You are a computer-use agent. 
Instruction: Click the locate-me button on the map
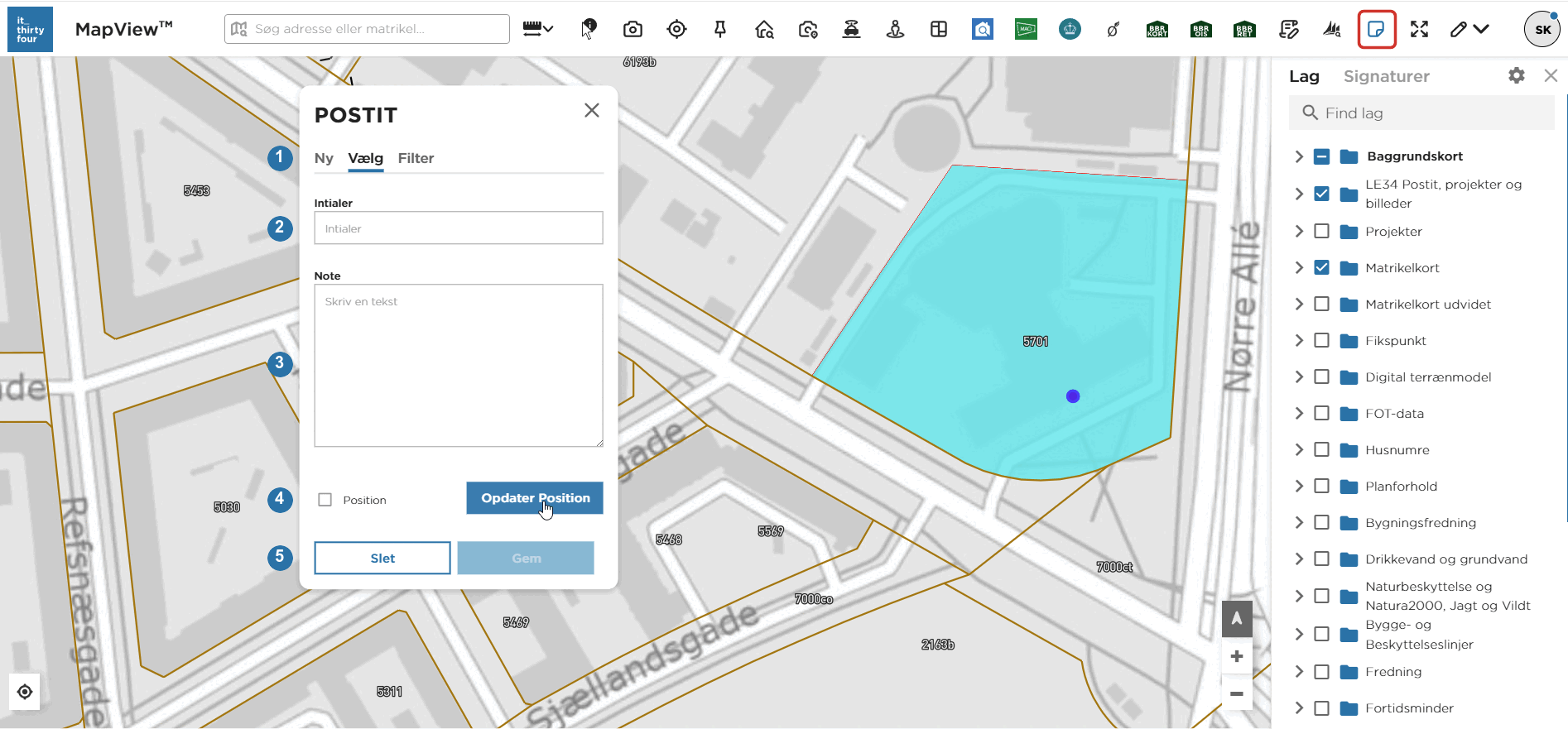[25, 692]
